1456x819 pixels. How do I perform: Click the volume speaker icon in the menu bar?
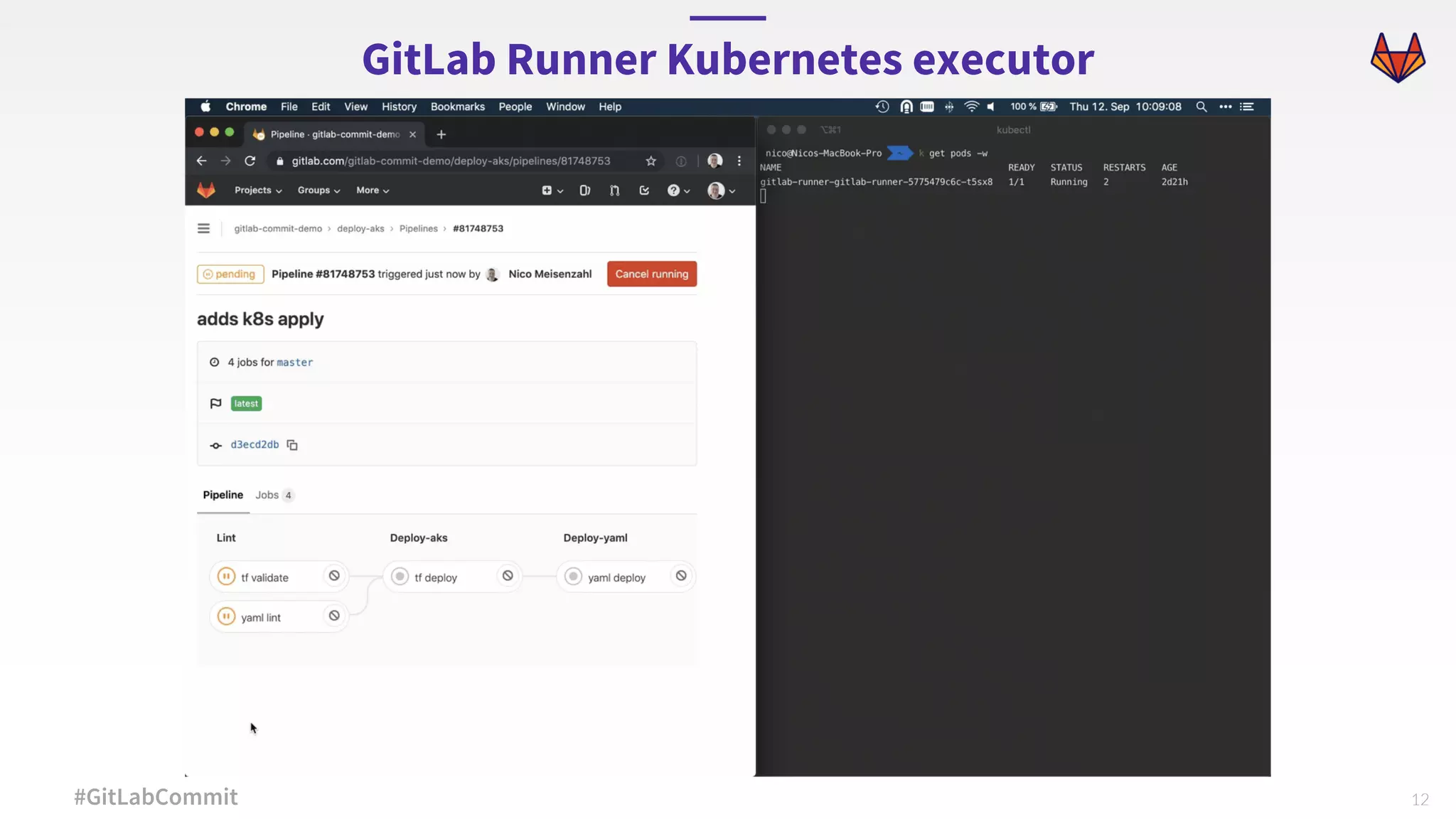(990, 107)
